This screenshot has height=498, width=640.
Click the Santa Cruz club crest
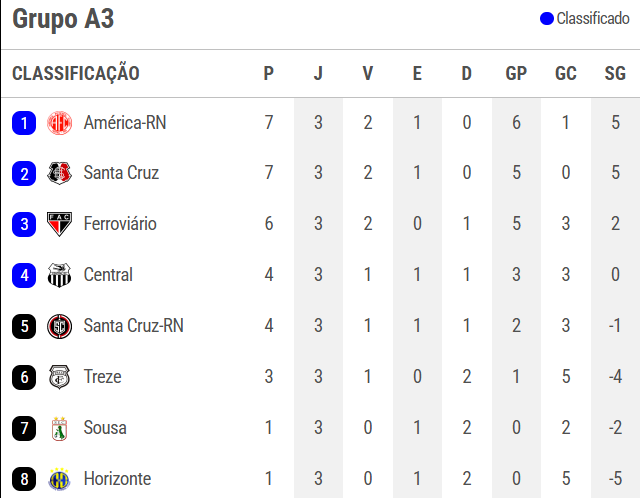(x=60, y=173)
